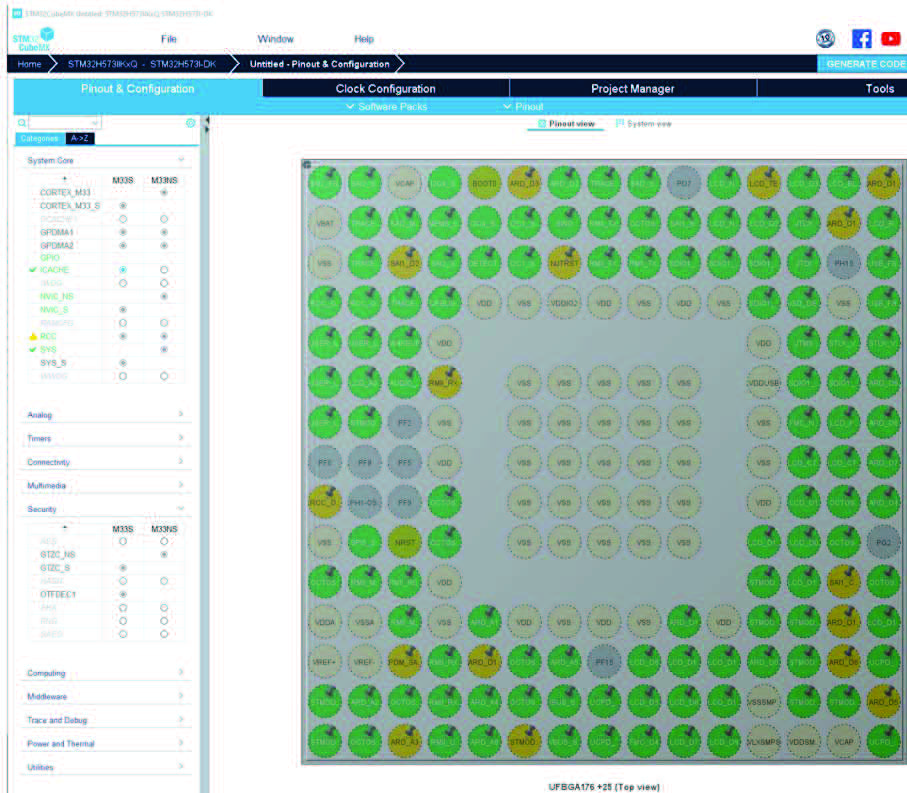Viewport: 907px width, 793px height.
Task: Select the VDDA pin on the chip
Action: point(325,622)
